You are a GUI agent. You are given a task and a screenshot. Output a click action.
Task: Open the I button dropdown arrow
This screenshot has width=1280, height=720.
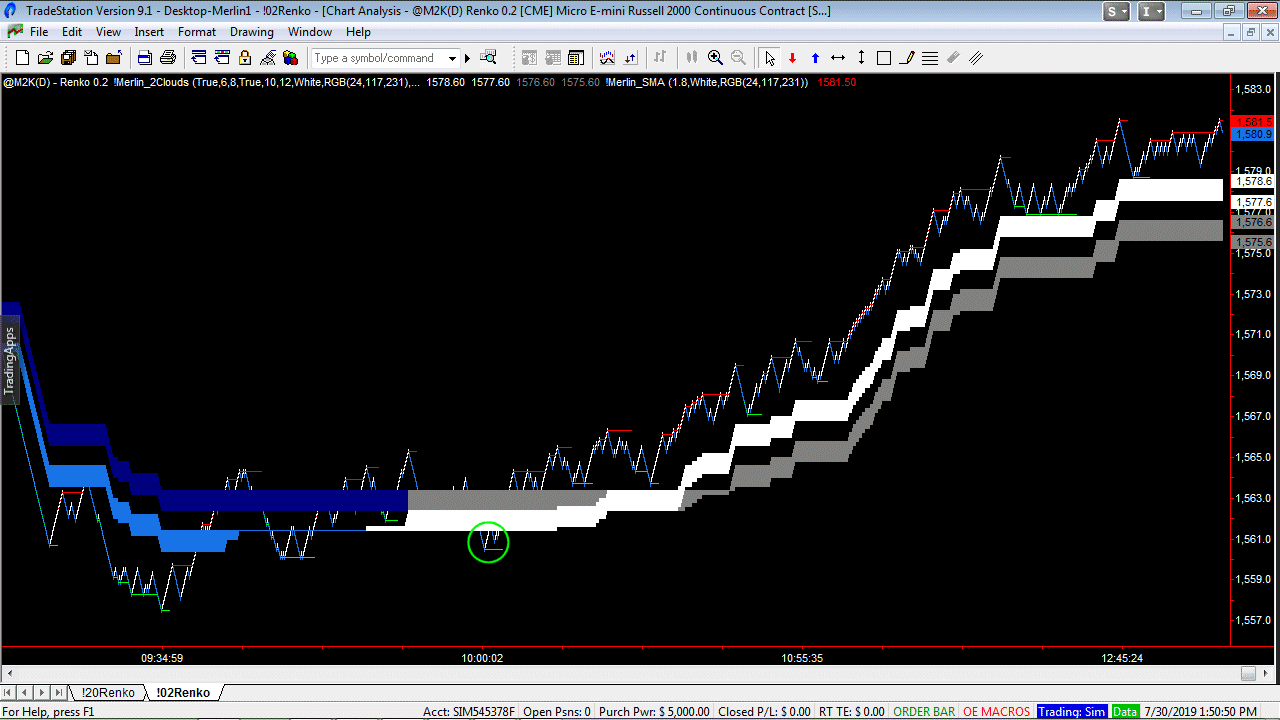tap(1160, 11)
